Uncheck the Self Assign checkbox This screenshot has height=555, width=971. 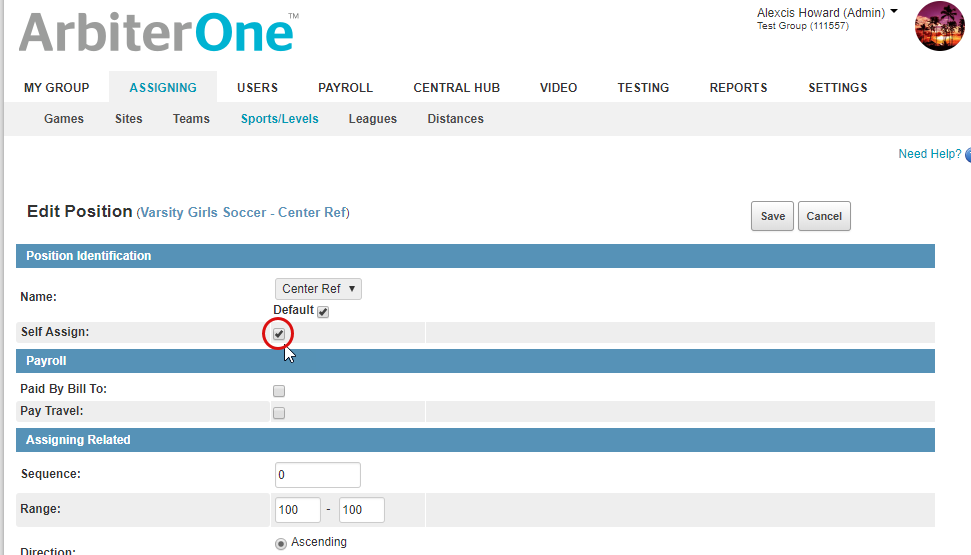[x=279, y=333]
